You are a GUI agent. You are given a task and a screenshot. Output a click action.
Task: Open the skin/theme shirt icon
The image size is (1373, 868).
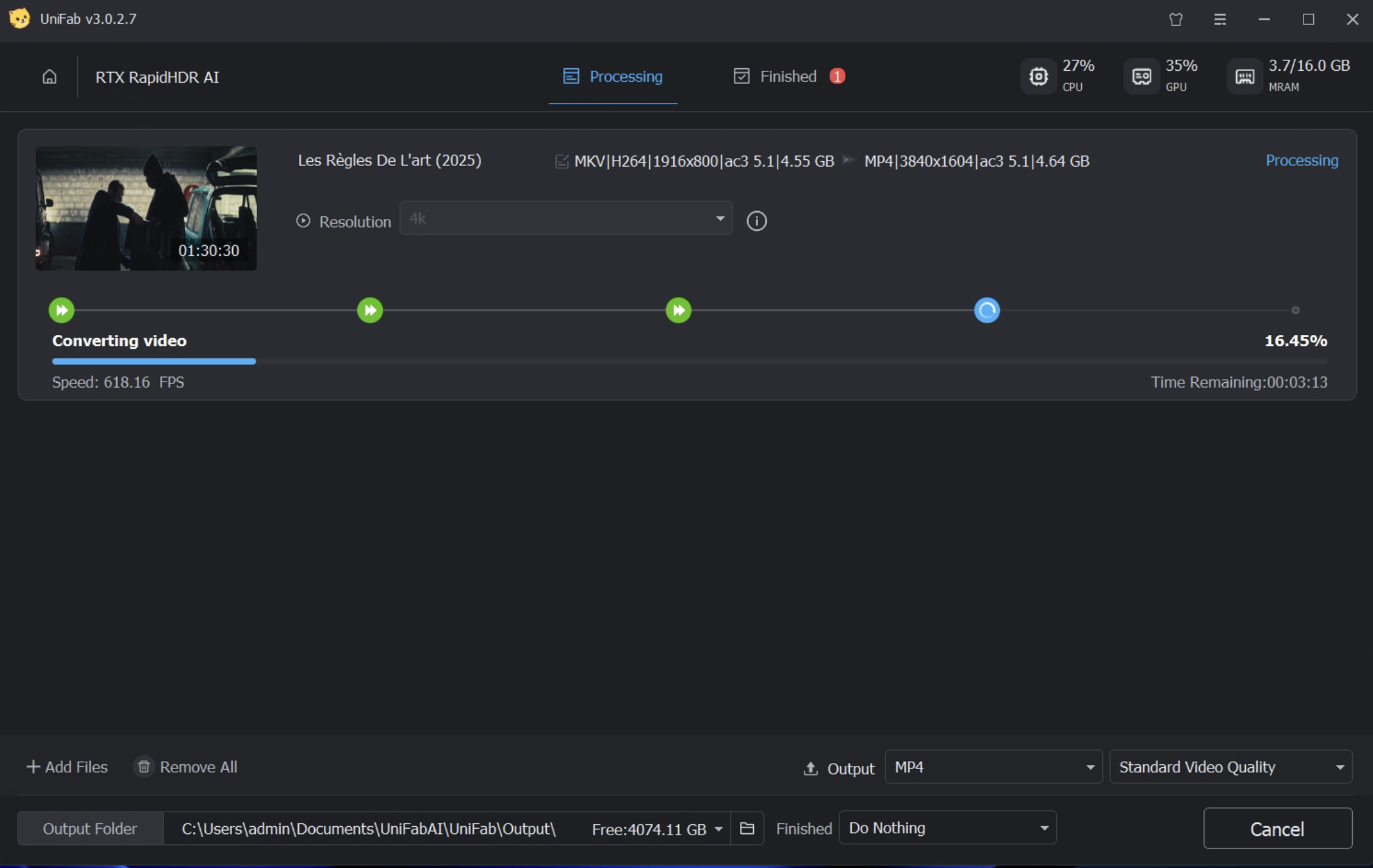tap(1176, 19)
